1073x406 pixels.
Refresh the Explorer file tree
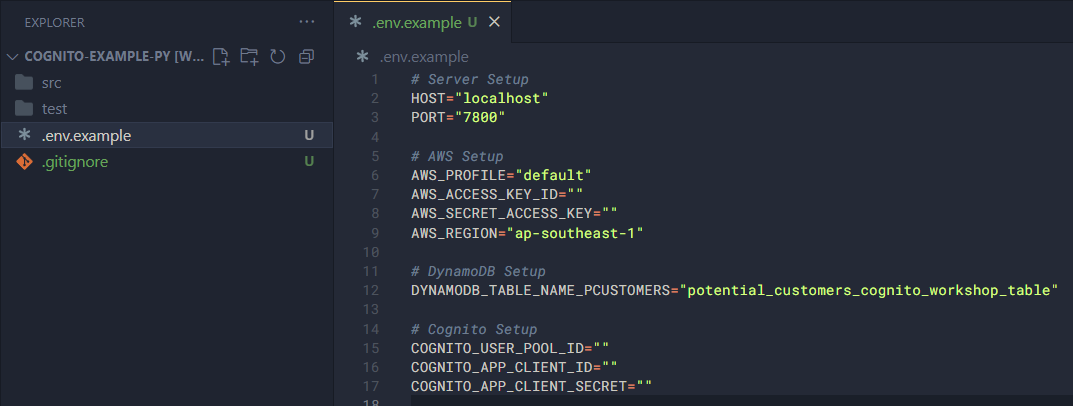coord(277,56)
